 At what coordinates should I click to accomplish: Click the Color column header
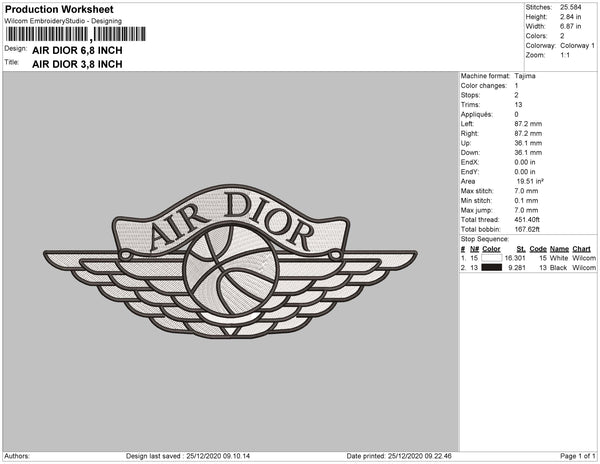click(491, 249)
